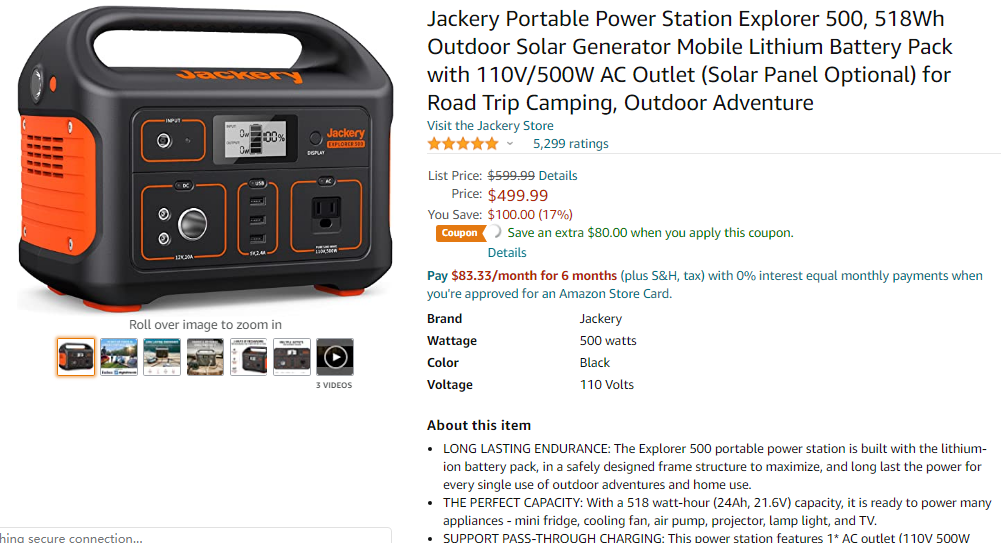Show the fourth thumbnail of outdoor use

pyautogui.click(x=205, y=357)
